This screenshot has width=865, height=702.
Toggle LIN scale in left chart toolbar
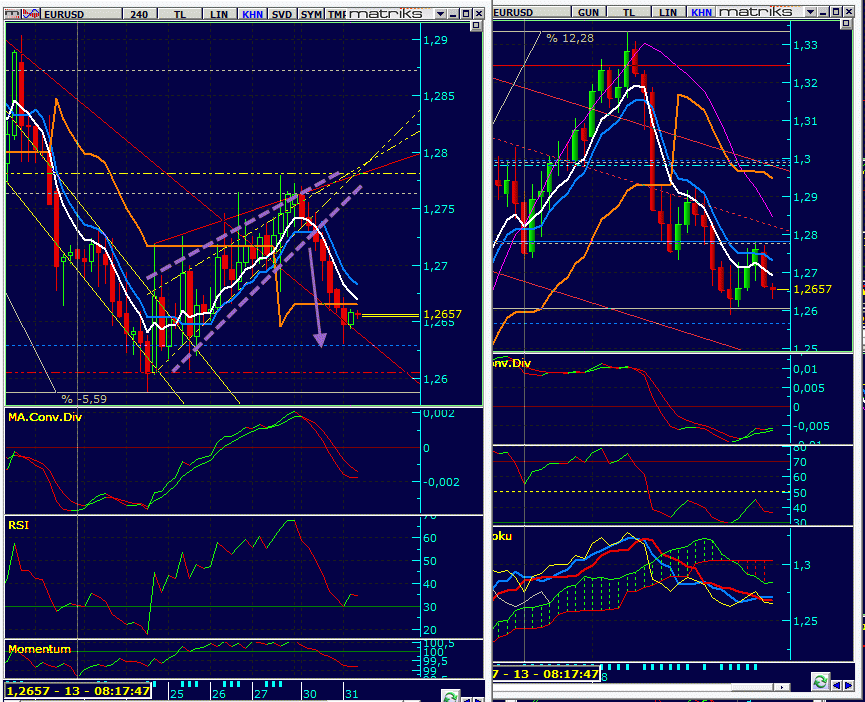click(220, 13)
